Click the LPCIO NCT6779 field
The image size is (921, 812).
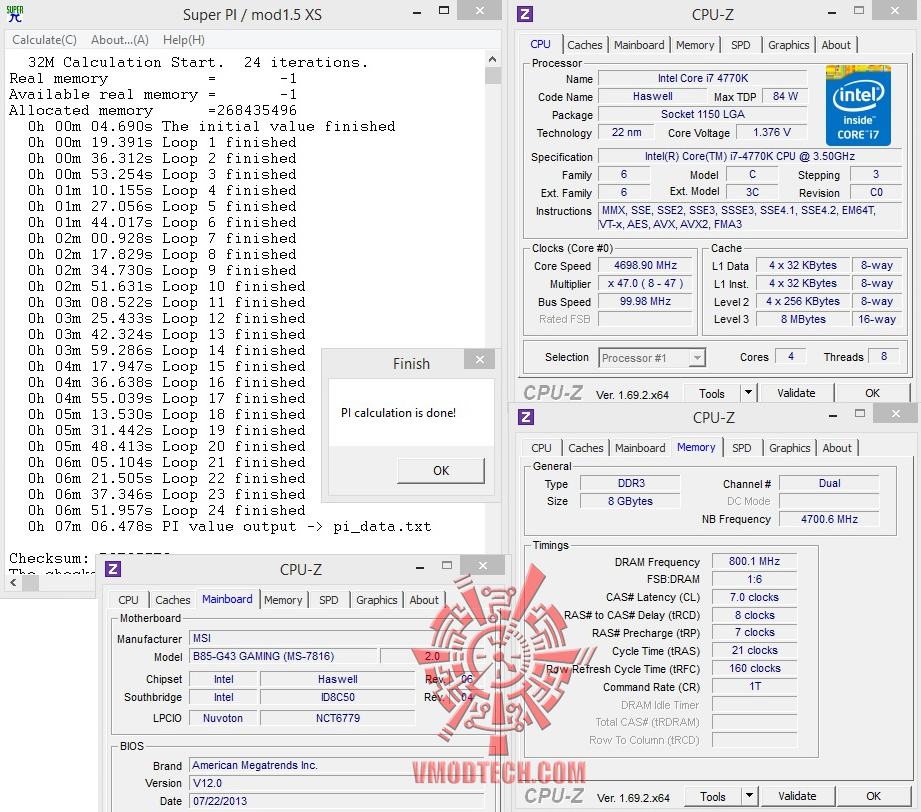coord(338,718)
